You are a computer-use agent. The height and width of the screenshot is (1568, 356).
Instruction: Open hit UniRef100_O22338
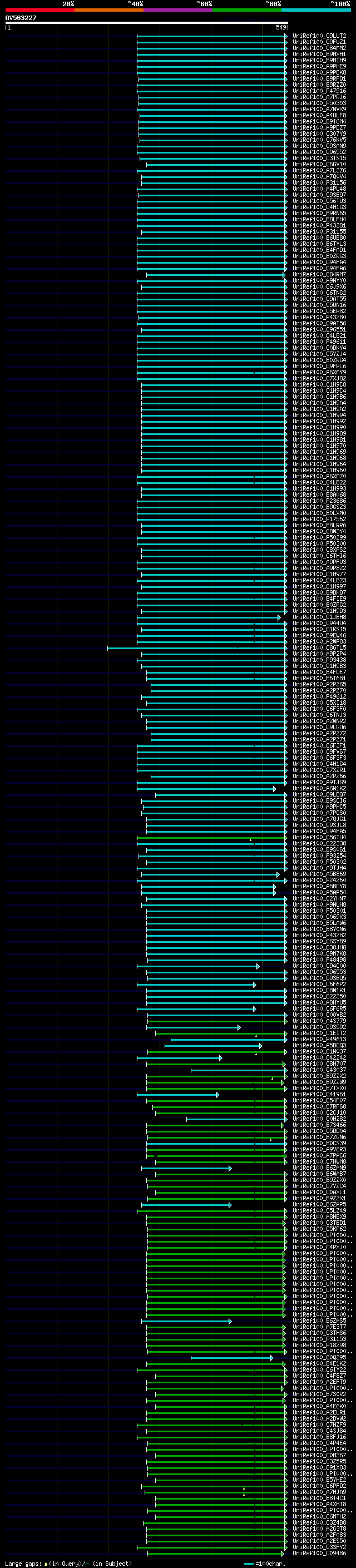point(319,844)
